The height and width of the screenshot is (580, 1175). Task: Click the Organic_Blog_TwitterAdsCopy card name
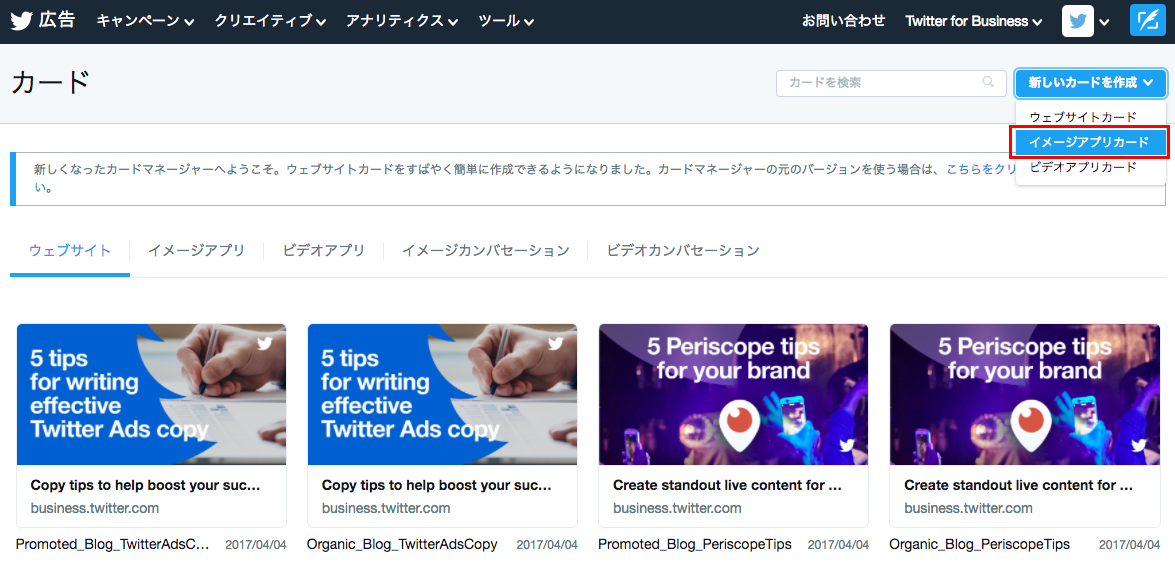(x=402, y=545)
